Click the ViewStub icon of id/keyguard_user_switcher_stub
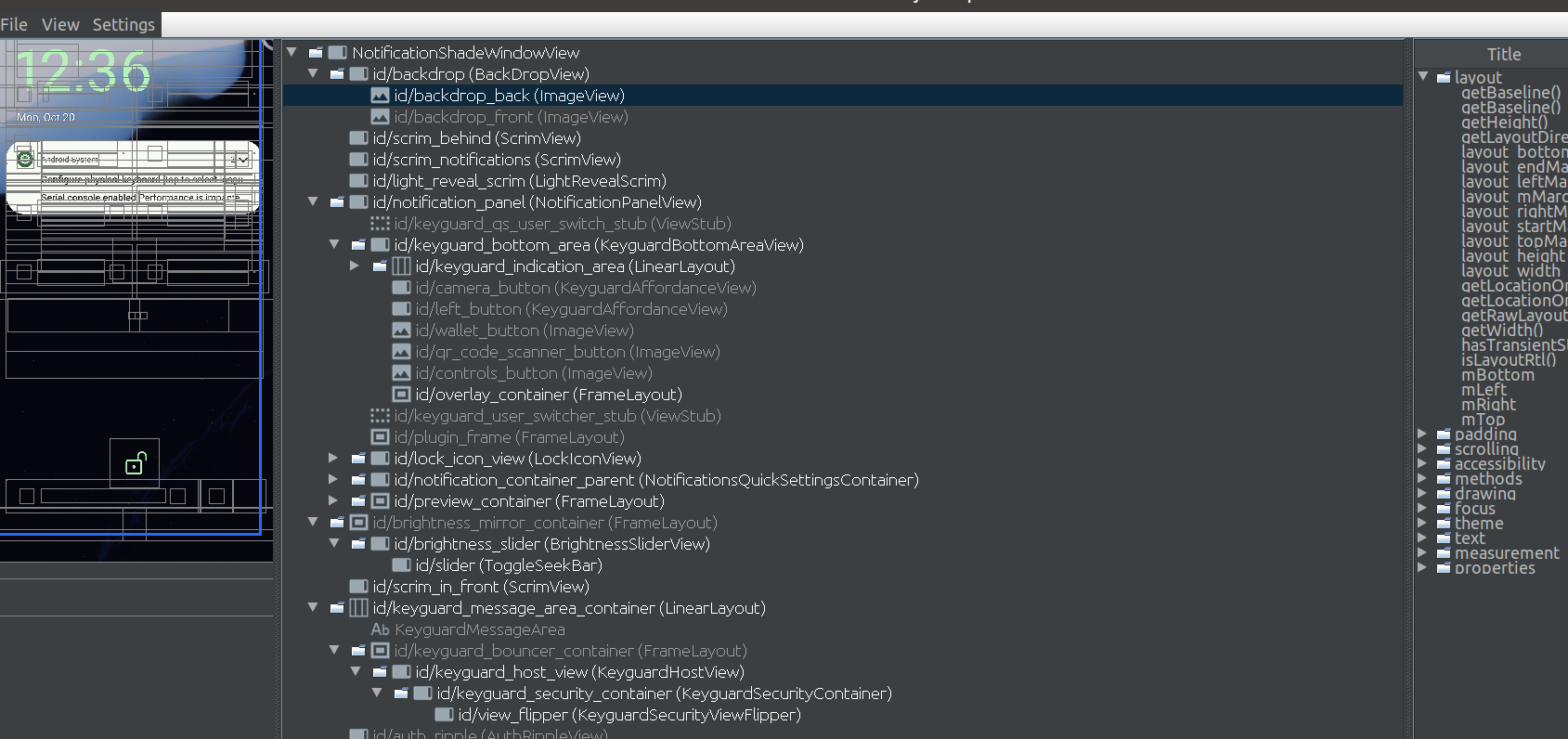1568x739 pixels. pyautogui.click(x=380, y=416)
